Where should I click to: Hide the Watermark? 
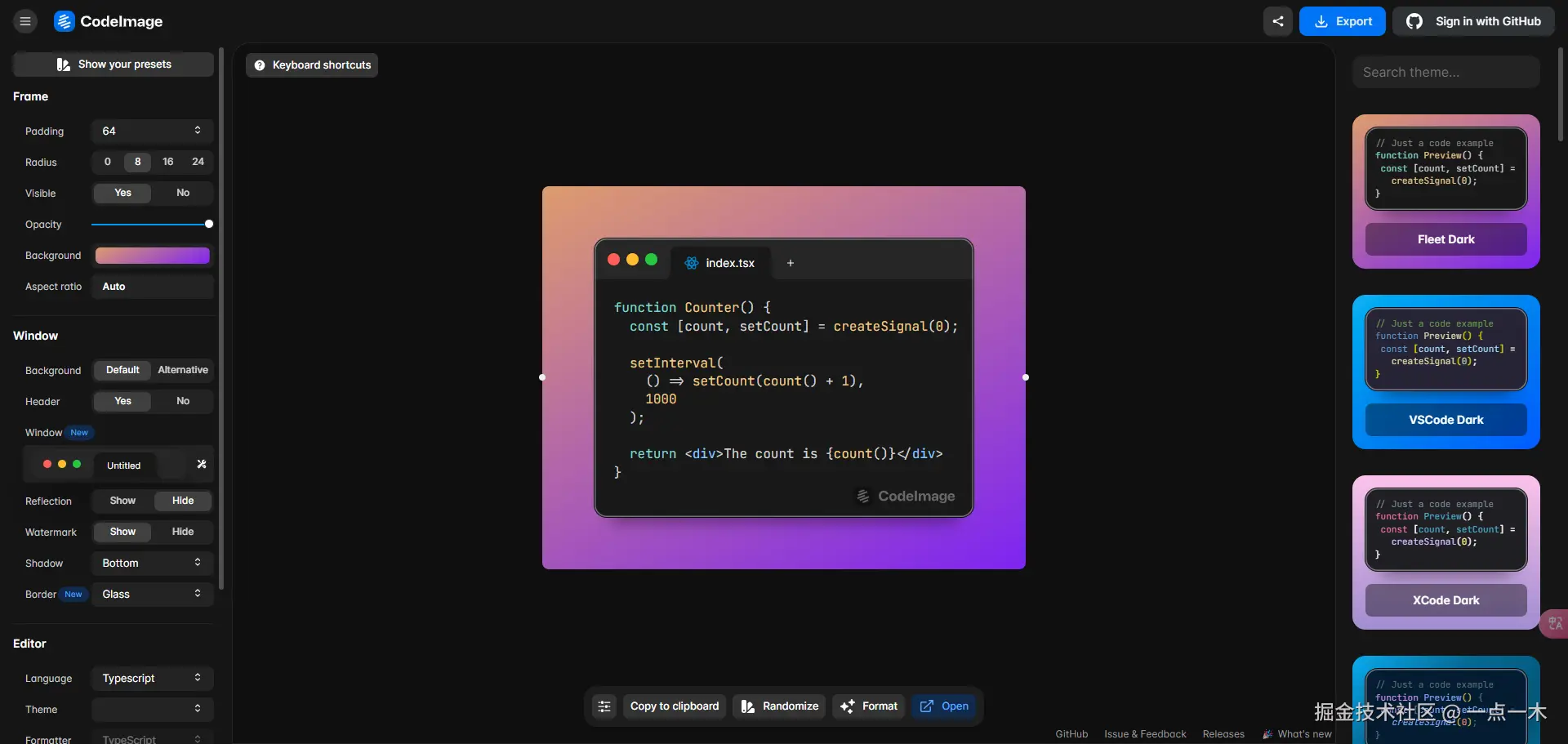[182, 532]
